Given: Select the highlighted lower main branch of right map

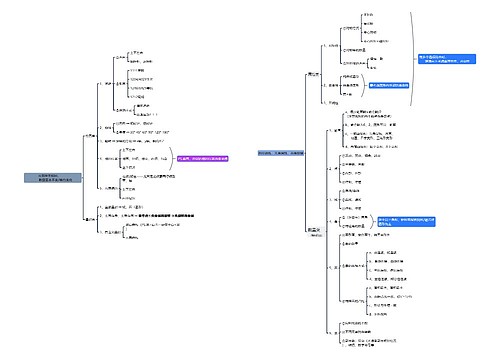Looking at the screenshot, I should pyautogui.click(x=314, y=230).
